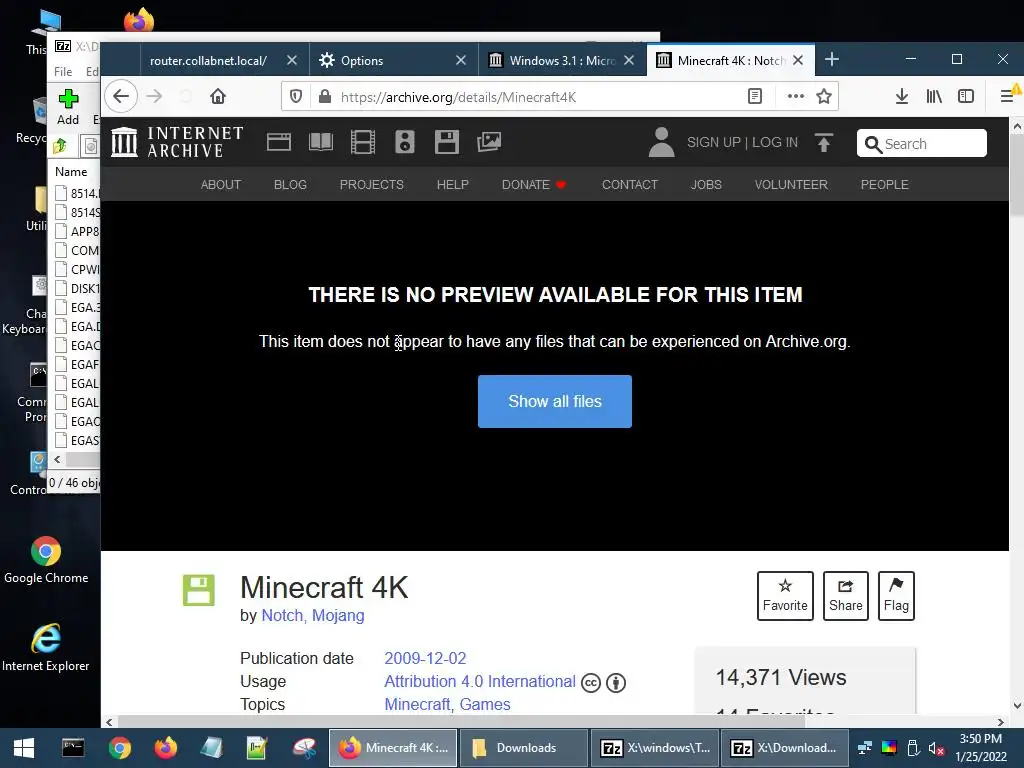Click the page vertical scrollbar thumb

click(x=1016, y=175)
